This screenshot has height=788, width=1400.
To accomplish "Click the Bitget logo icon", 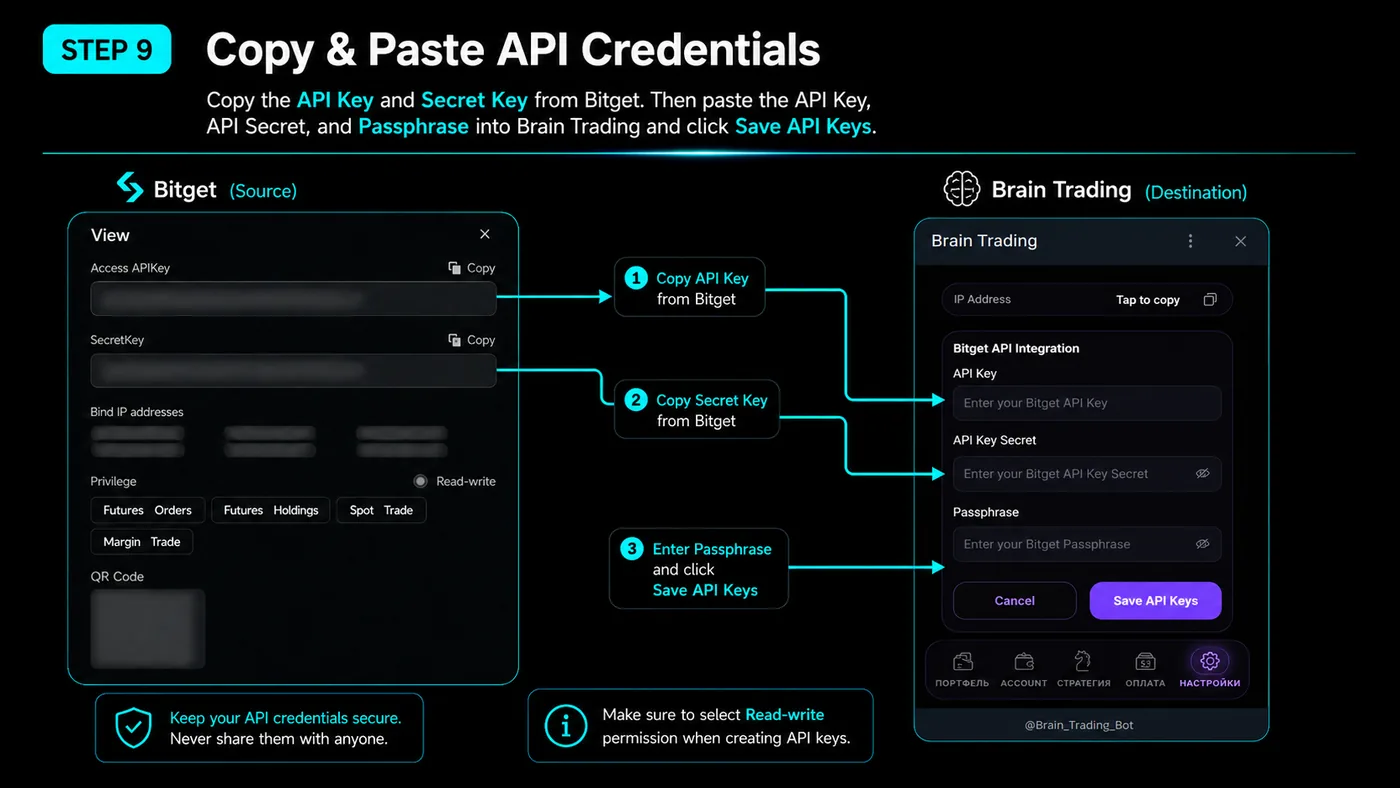I will coord(130,187).
